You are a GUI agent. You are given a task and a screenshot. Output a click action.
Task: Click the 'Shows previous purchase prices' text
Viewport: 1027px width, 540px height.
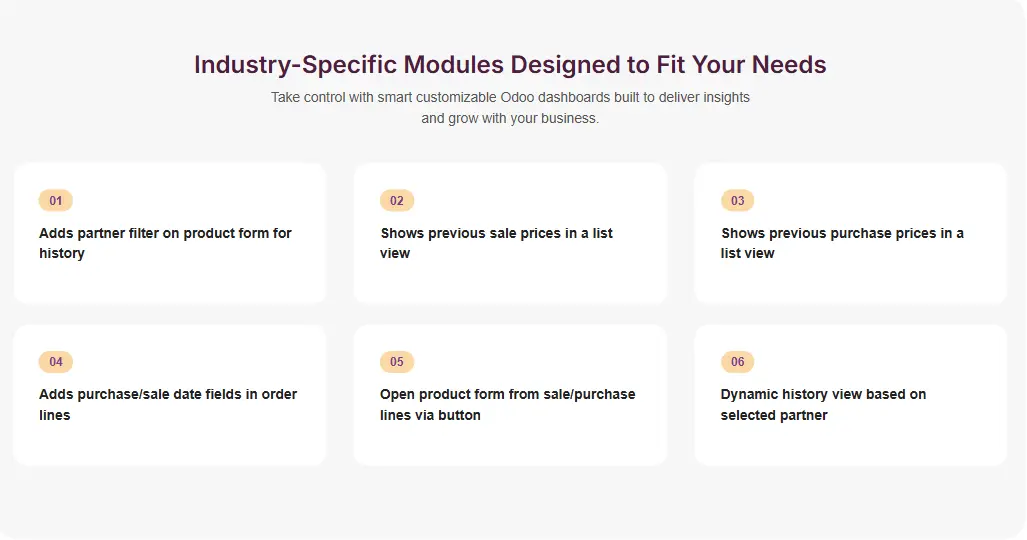coord(842,233)
